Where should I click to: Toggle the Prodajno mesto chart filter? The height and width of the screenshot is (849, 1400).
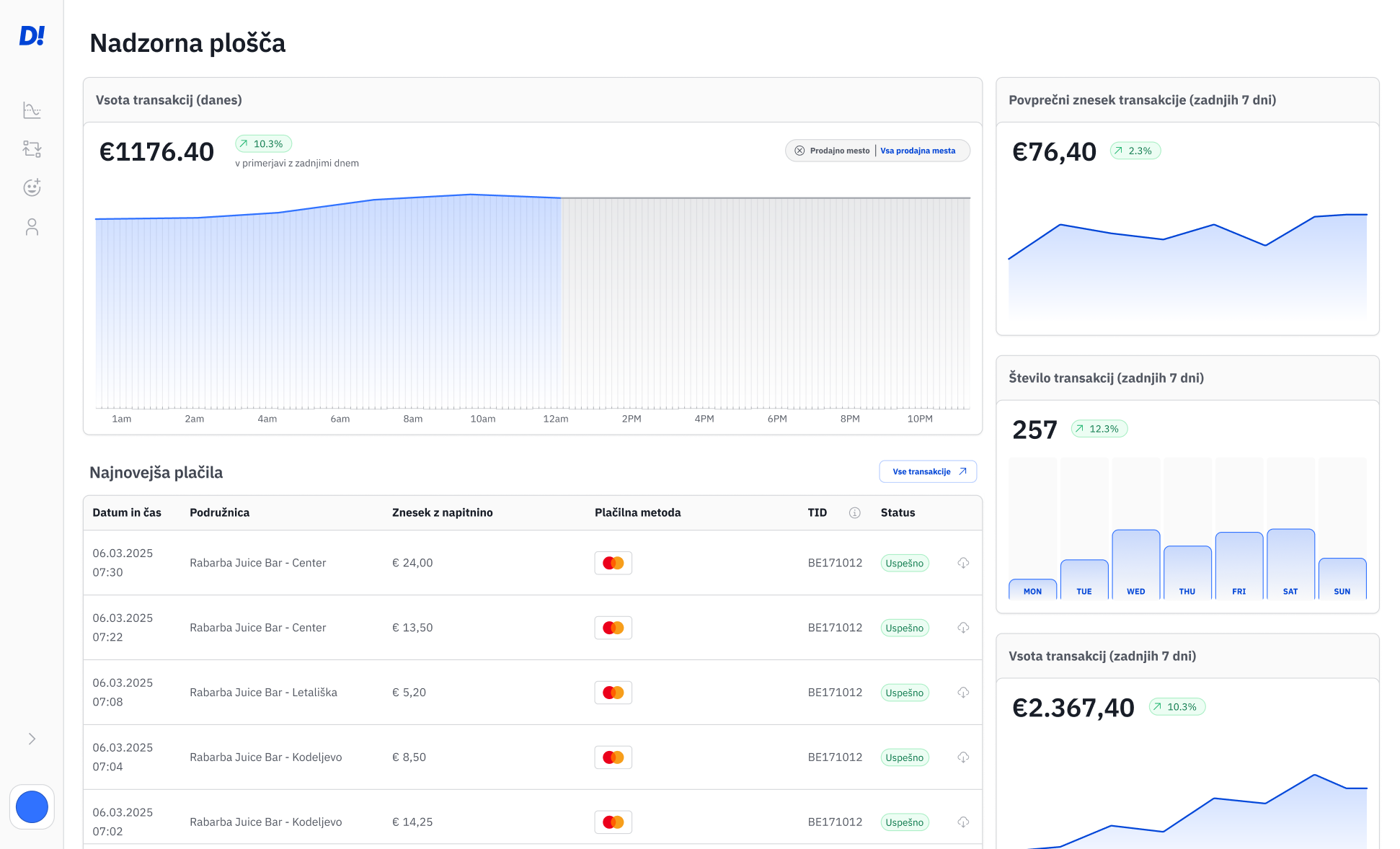(839, 151)
